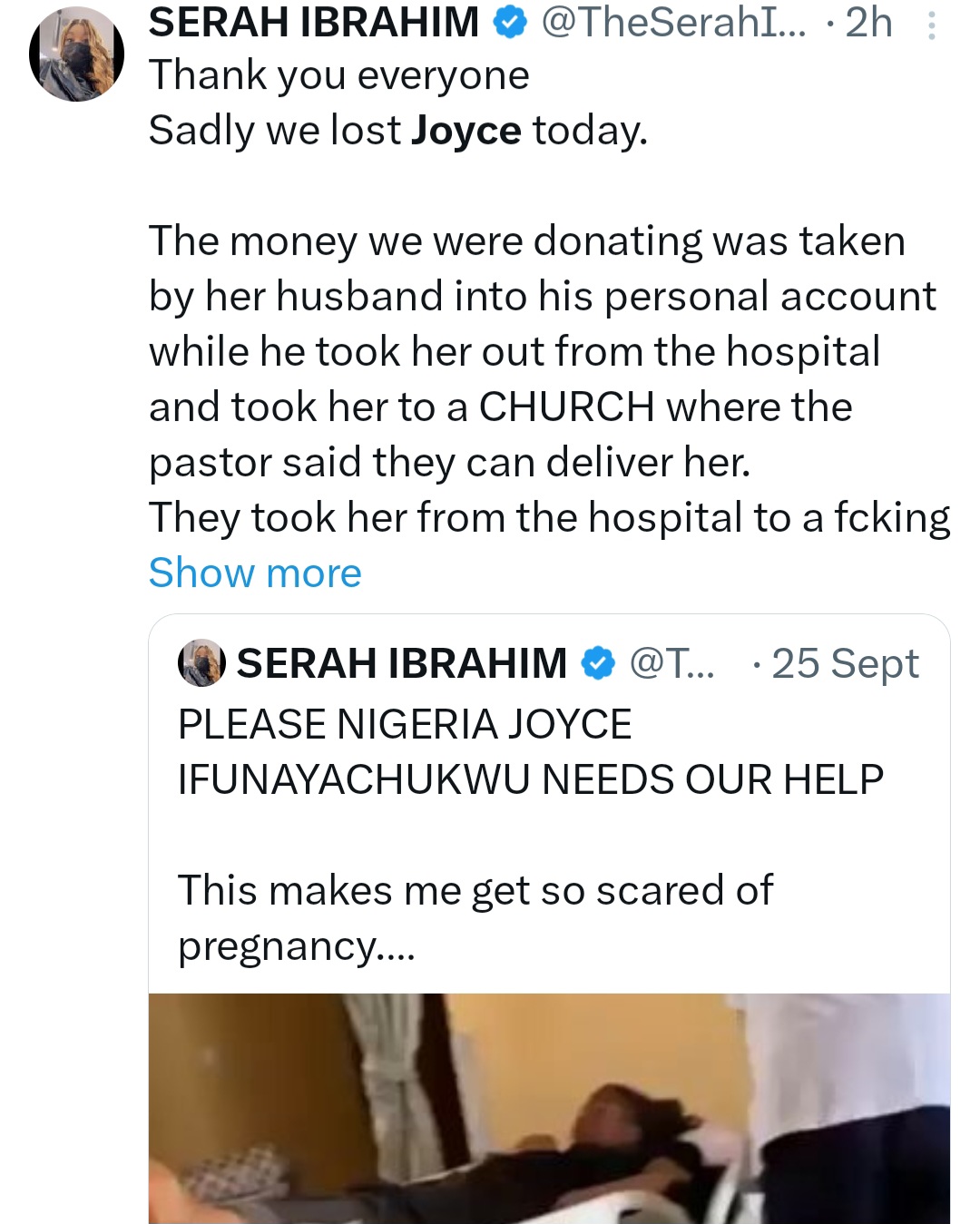Screen dimensions: 980x1224
Task: Click the verified badge beside the top author name
Action: pyautogui.click(x=510, y=24)
